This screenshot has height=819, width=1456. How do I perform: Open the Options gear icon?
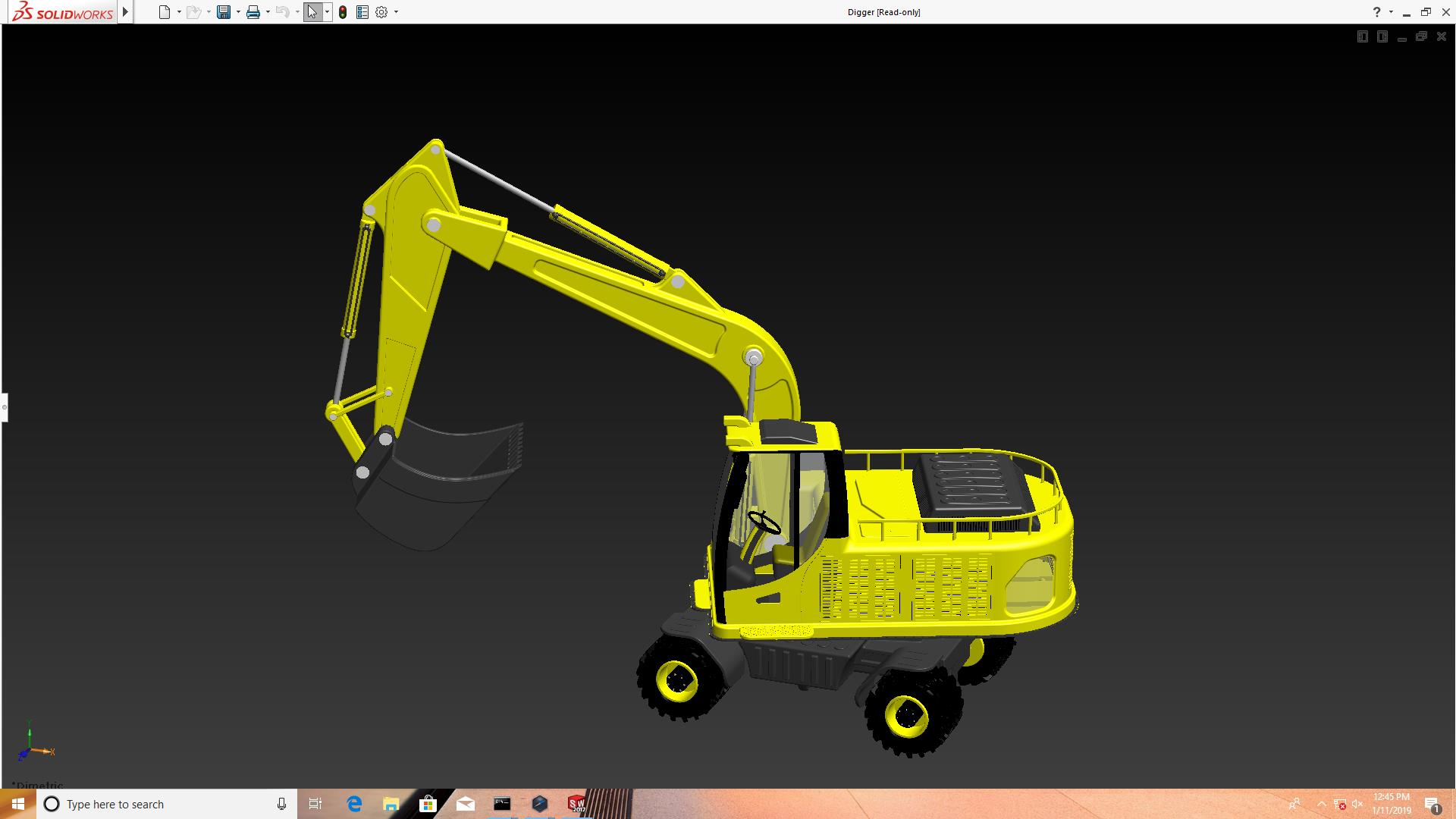381,12
